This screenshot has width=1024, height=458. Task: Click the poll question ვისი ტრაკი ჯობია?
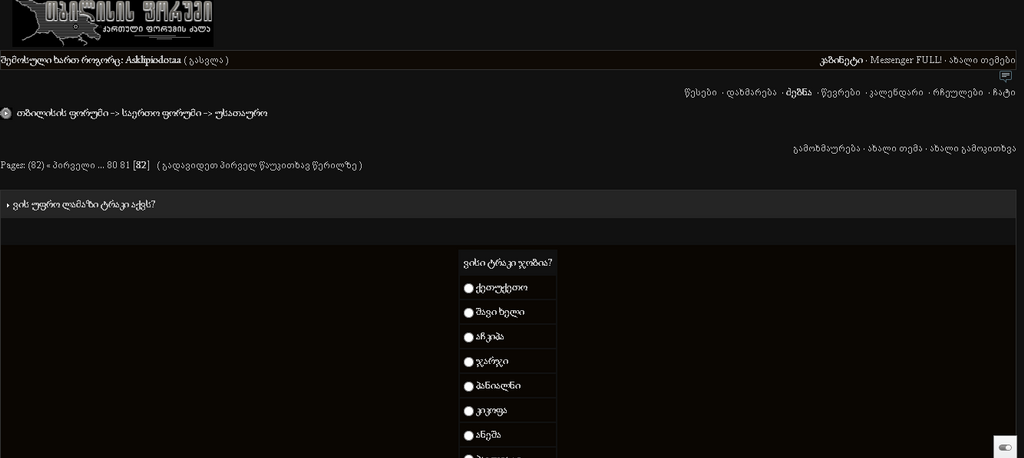coord(507,263)
